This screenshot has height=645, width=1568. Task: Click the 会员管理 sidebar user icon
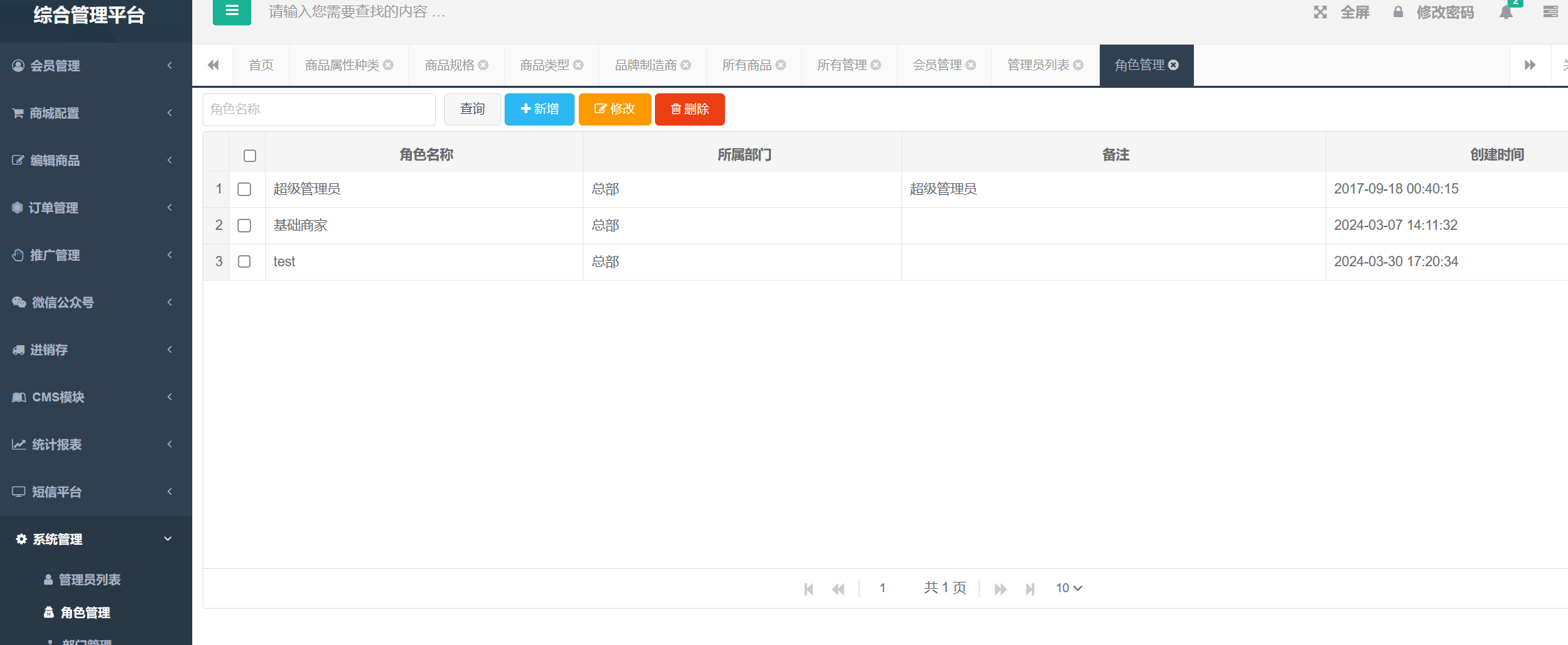pos(19,66)
